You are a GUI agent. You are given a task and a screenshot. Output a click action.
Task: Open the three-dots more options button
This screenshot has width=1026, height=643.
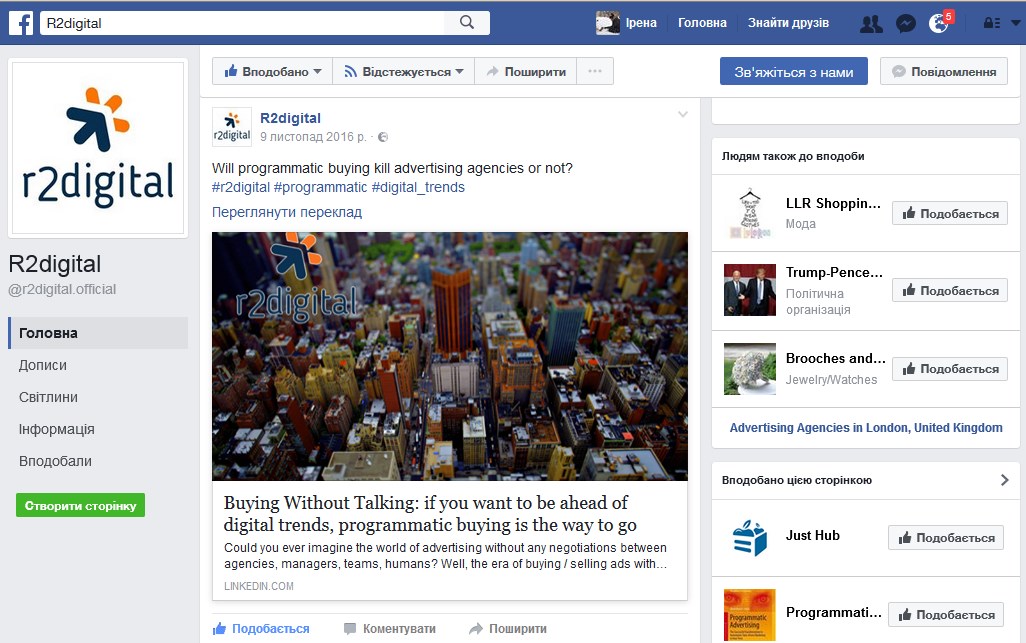(x=595, y=71)
